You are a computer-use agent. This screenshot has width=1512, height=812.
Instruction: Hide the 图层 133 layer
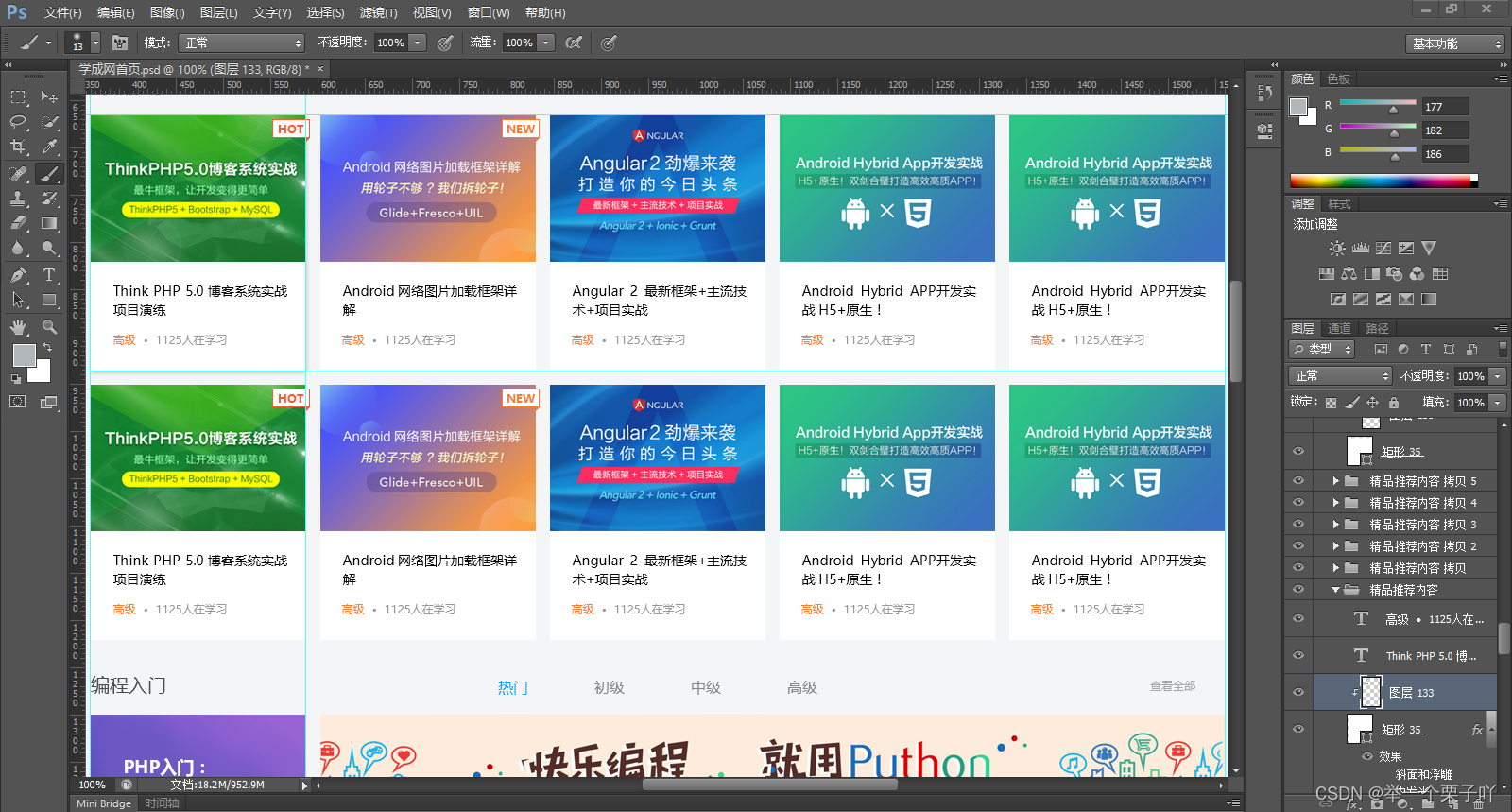(x=1298, y=692)
